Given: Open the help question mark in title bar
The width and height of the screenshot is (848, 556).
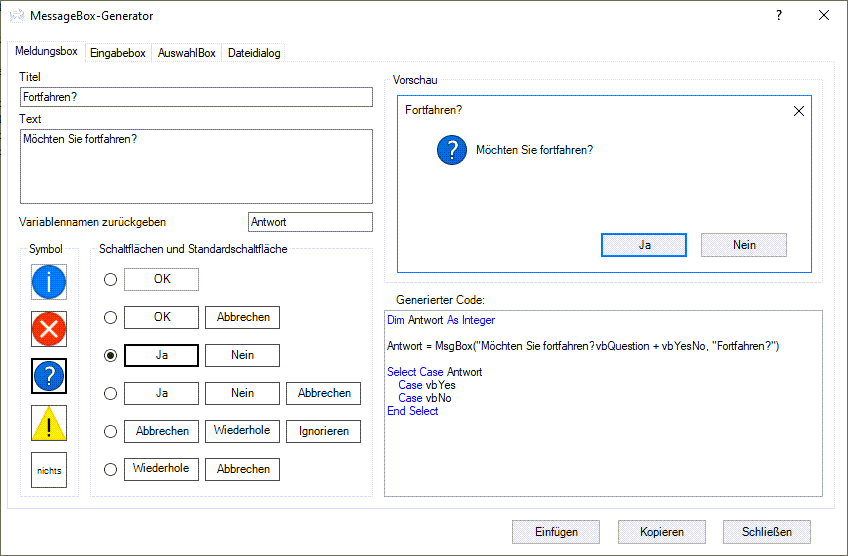Looking at the screenshot, I should point(779,15).
